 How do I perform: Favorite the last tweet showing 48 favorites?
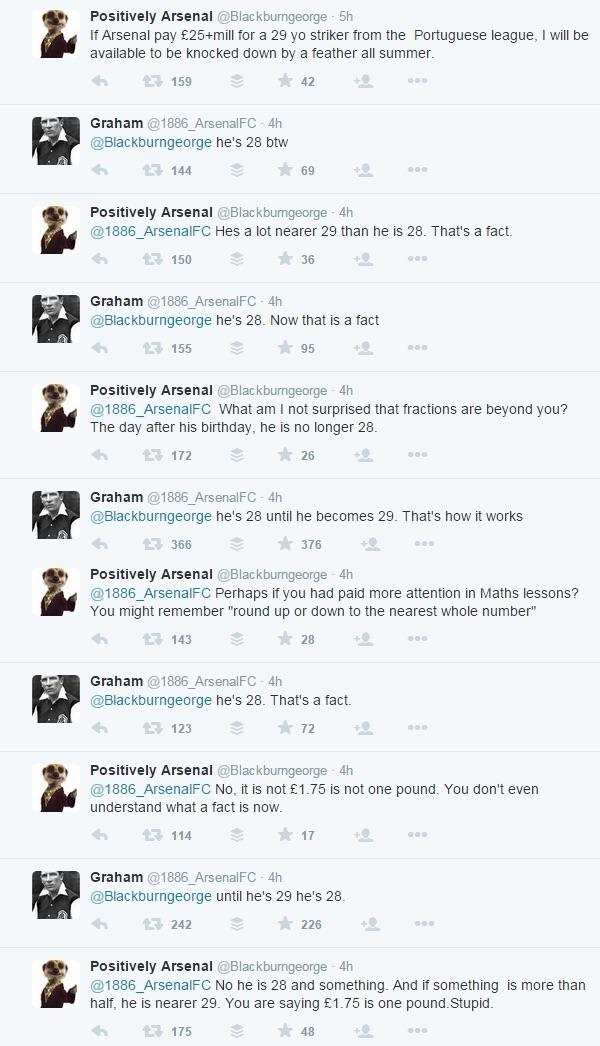point(285,1031)
